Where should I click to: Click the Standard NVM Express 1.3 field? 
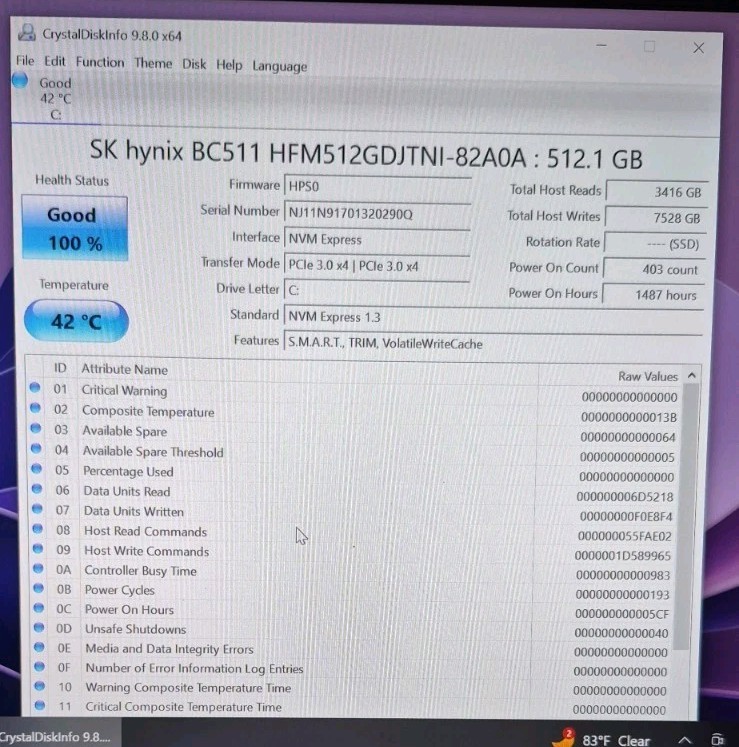point(494,316)
